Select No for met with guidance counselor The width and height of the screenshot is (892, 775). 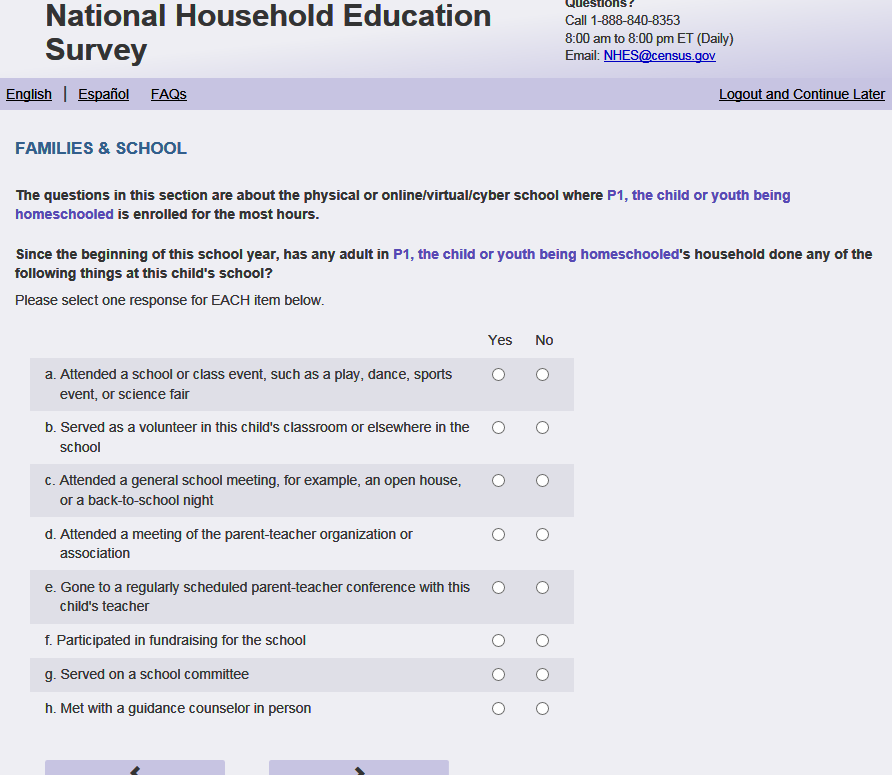(x=542, y=709)
